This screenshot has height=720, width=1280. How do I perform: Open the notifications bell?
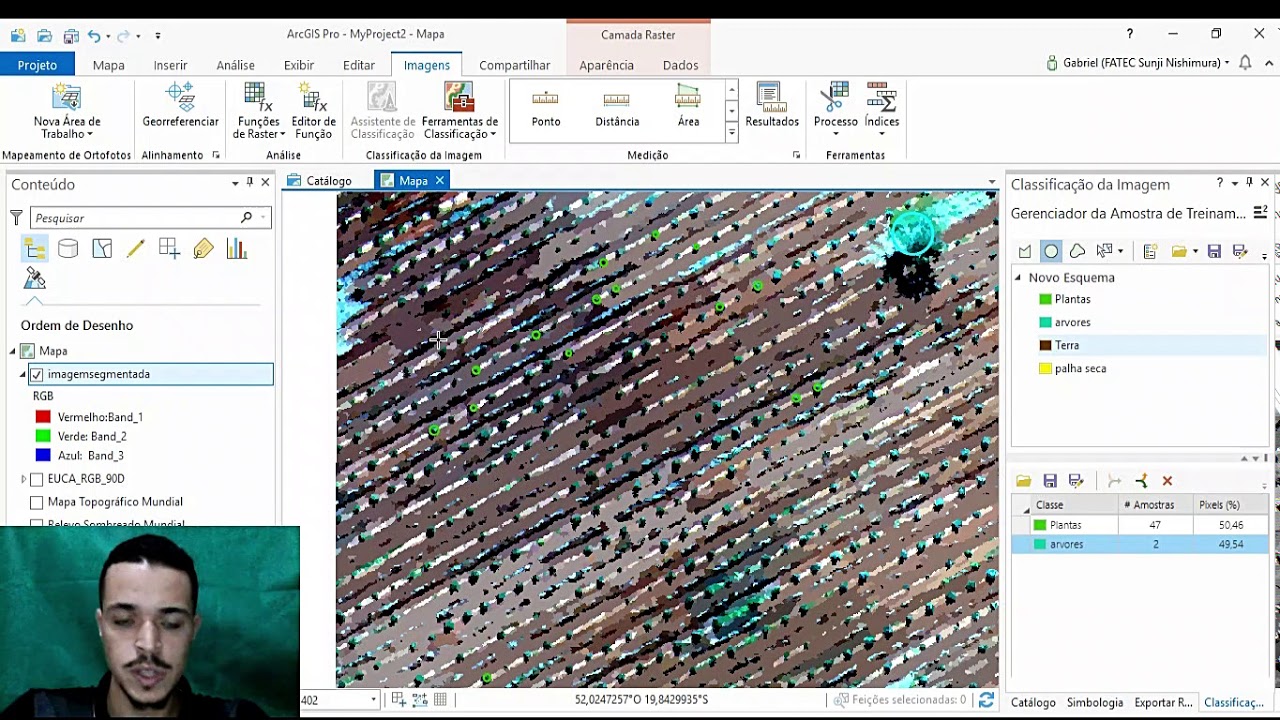tap(1245, 63)
